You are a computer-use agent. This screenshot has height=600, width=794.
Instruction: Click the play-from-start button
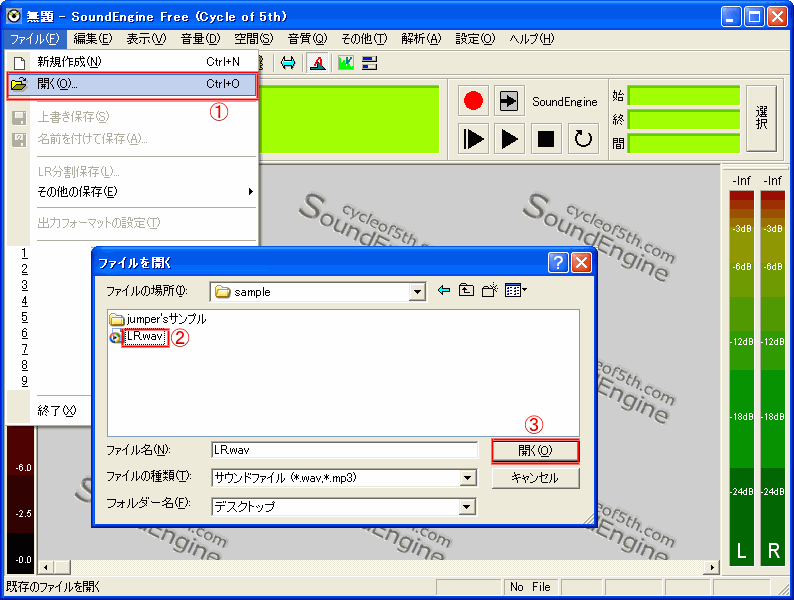pyautogui.click(x=474, y=138)
